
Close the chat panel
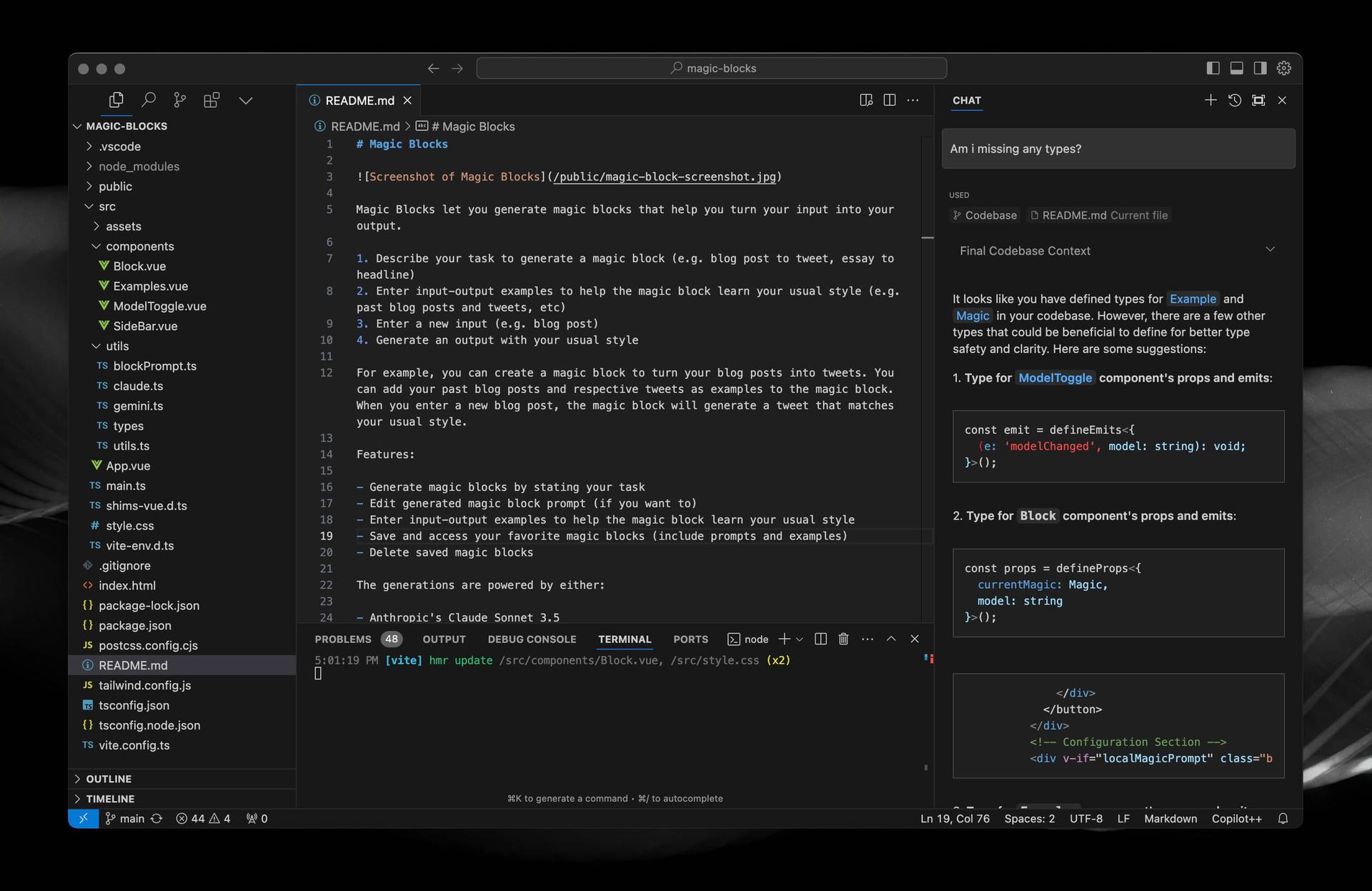tap(1282, 100)
